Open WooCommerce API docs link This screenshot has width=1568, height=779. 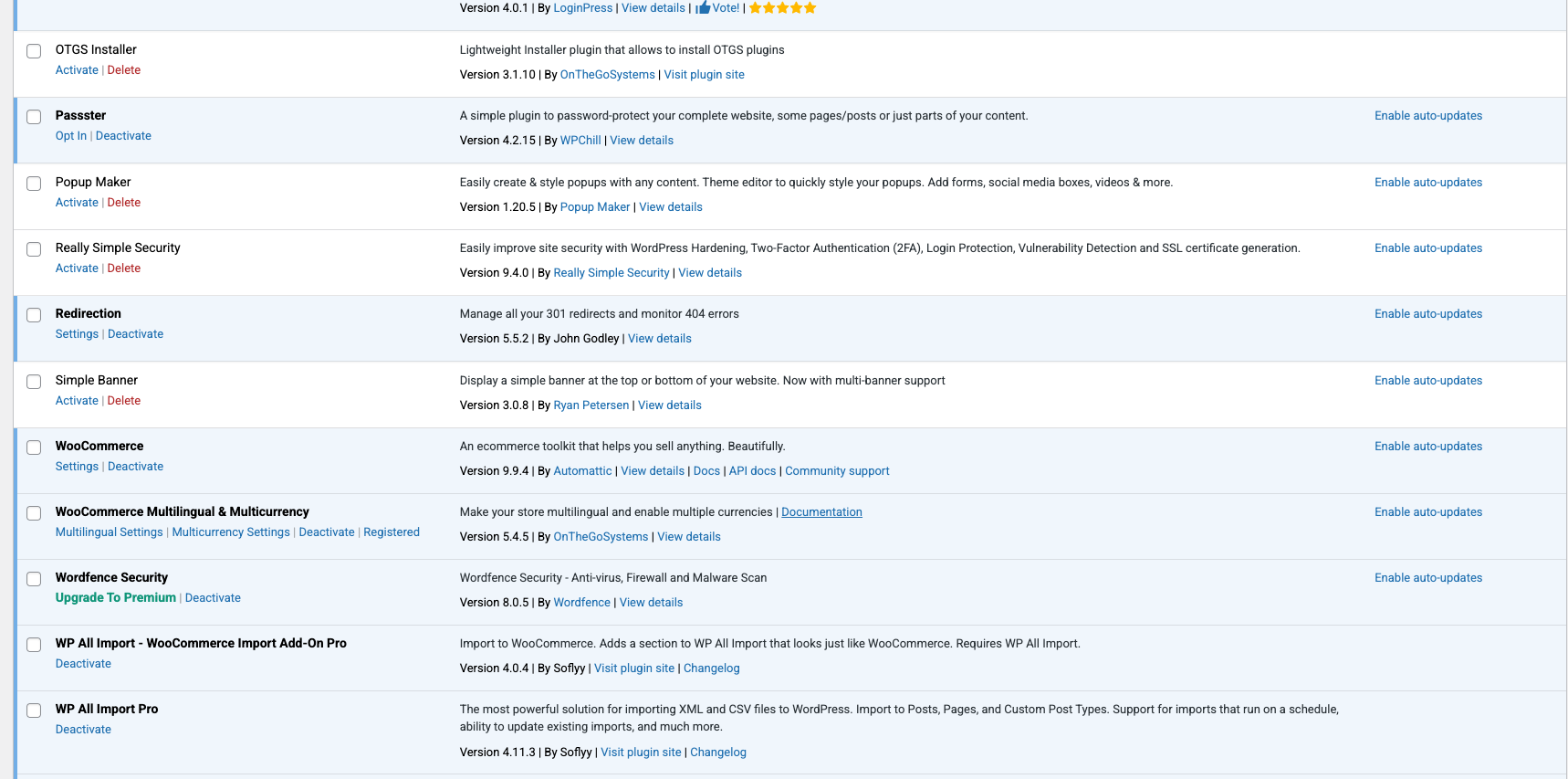coord(753,471)
